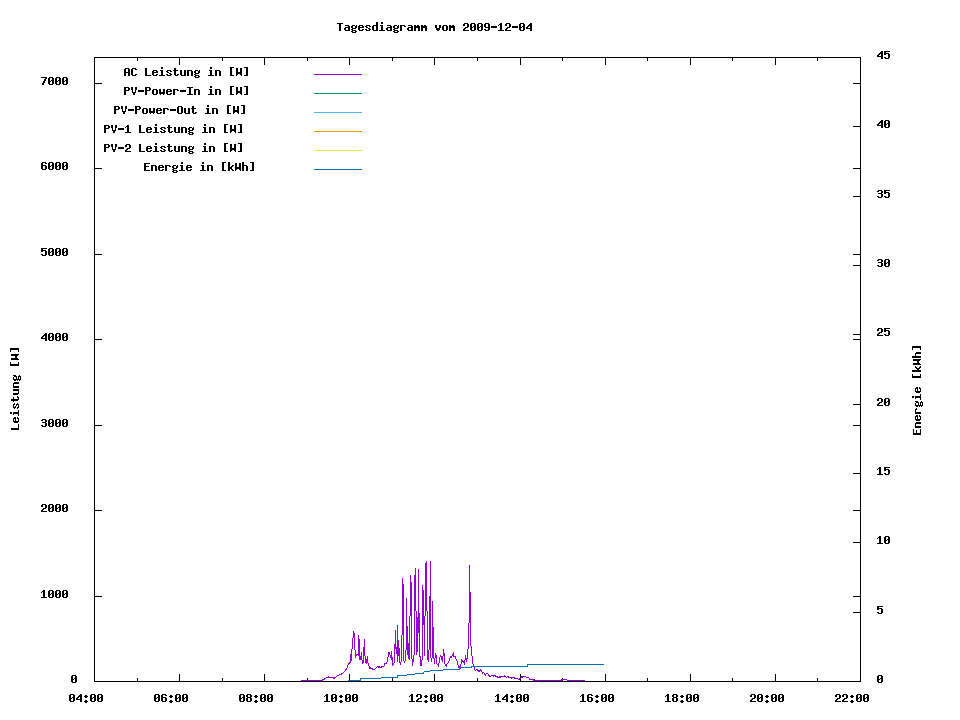Click the tallest purple power spike near 12:00
Viewport: 960px width, 720px height.
coord(428,564)
